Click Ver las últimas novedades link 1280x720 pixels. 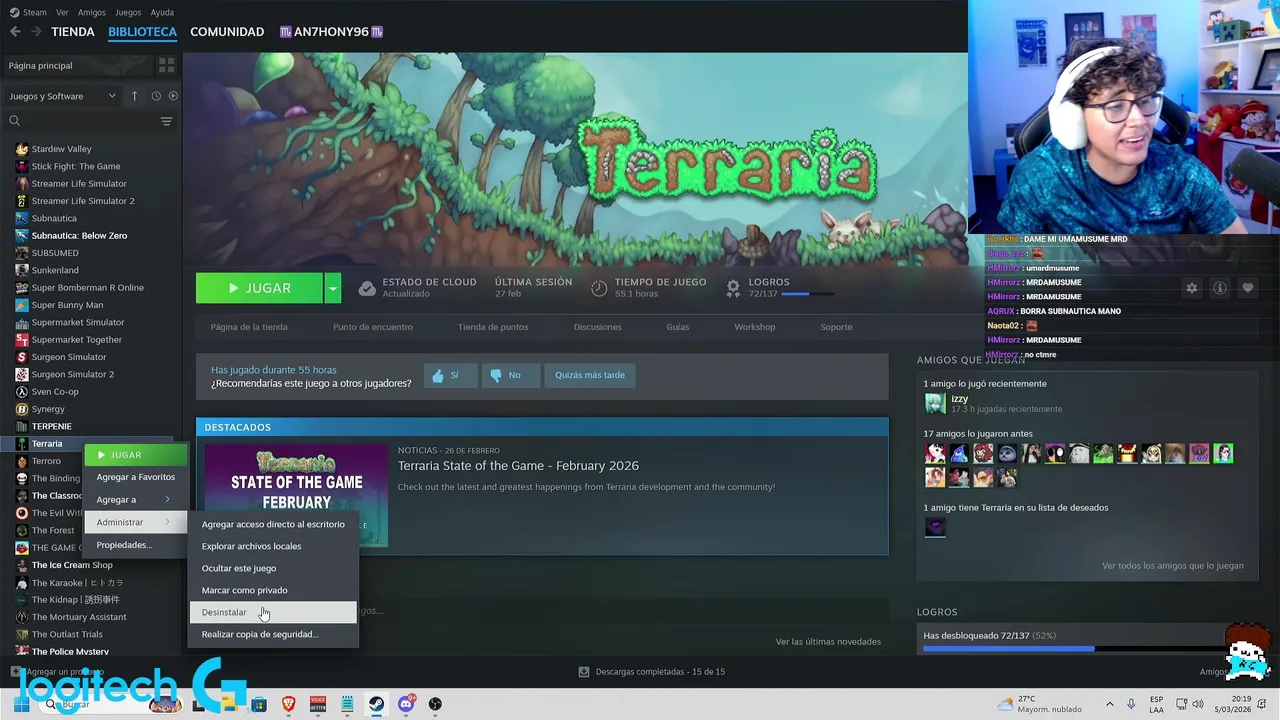pyautogui.click(x=828, y=642)
